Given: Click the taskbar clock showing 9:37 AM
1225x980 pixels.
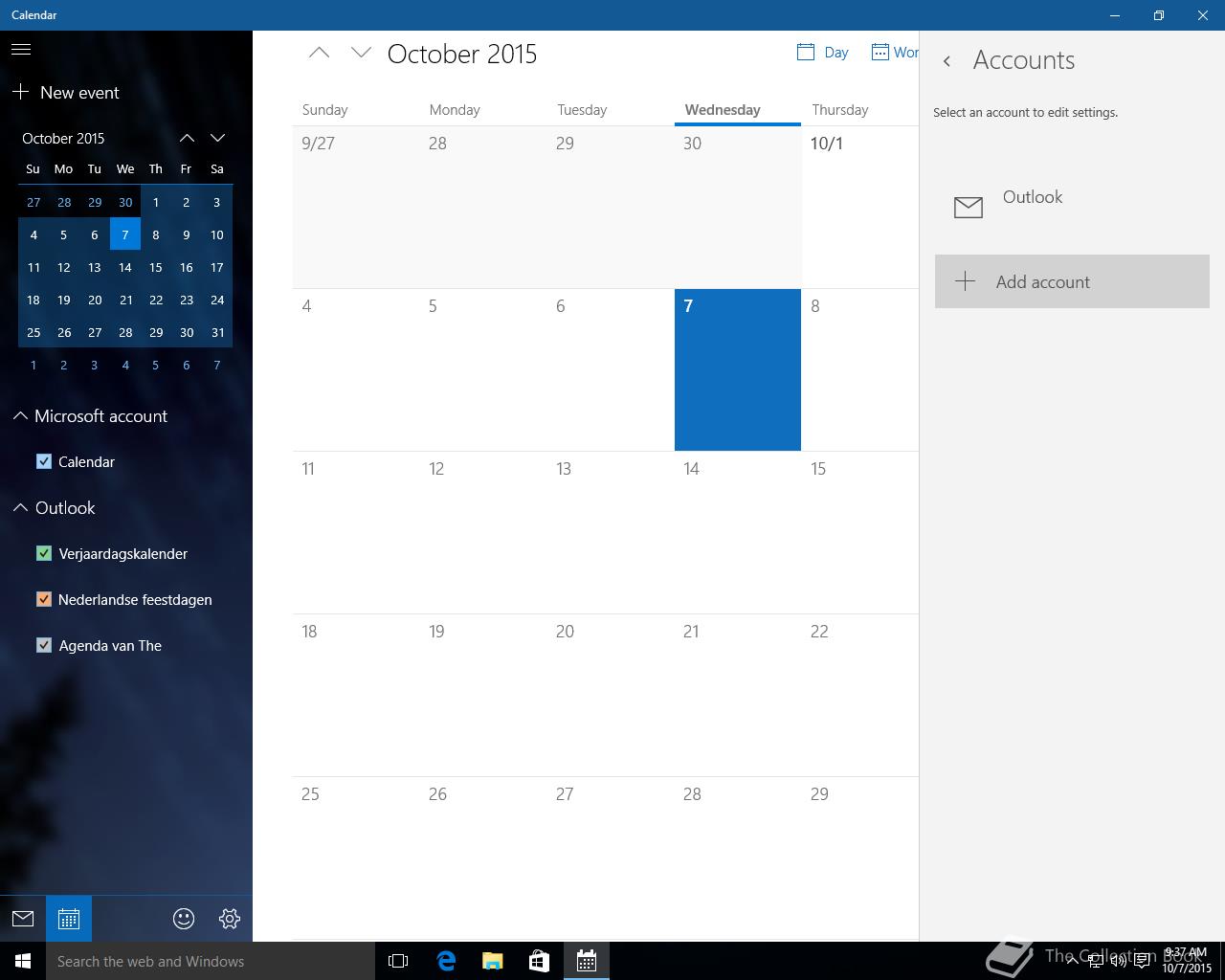Looking at the screenshot, I should coord(1187,961).
